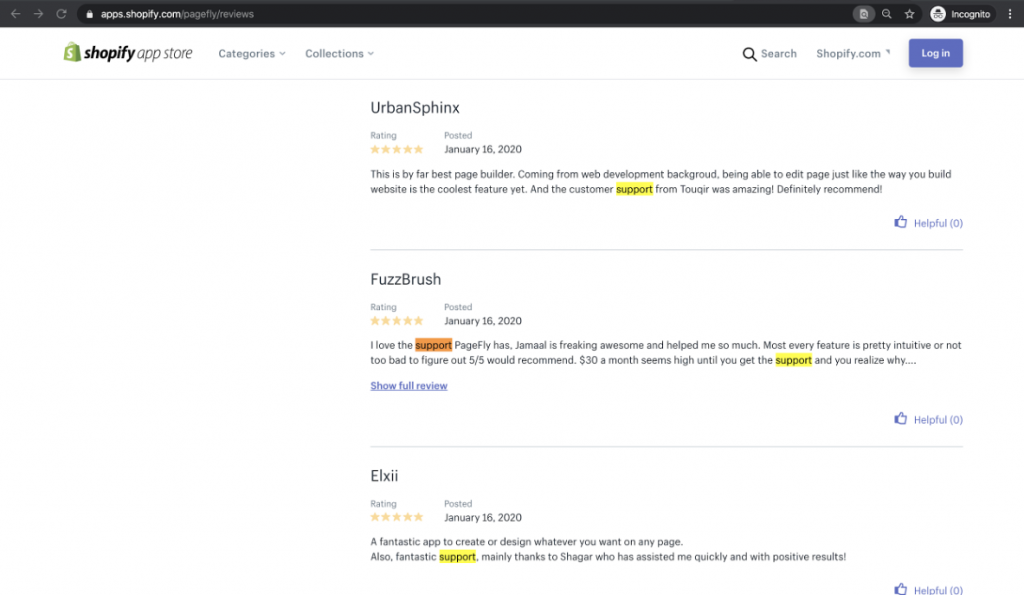Bookmark this page with the star icon
Image resolution: width=1024 pixels, height=595 pixels.
(x=910, y=14)
